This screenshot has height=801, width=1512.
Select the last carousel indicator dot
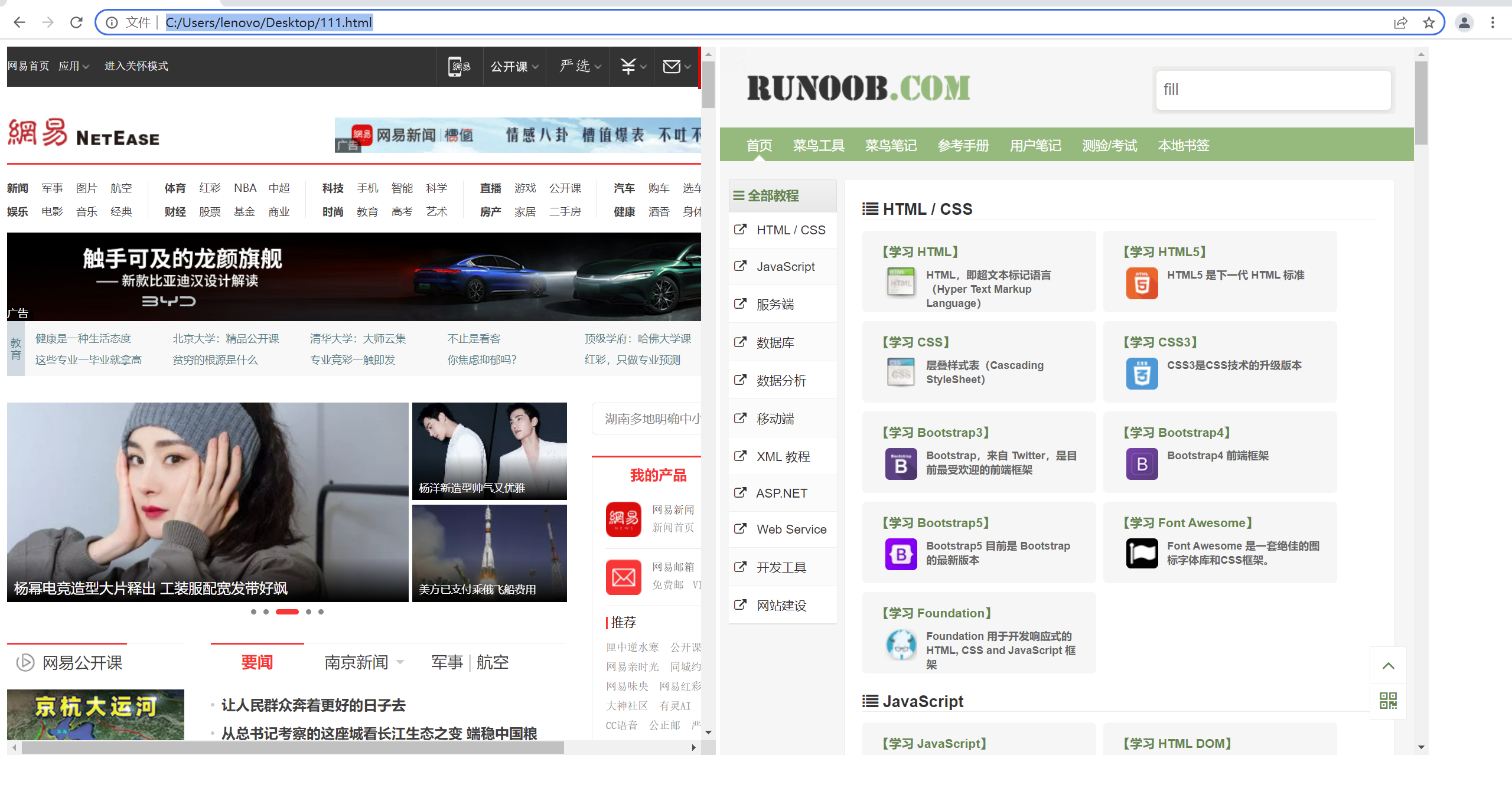pyautogui.click(x=321, y=612)
